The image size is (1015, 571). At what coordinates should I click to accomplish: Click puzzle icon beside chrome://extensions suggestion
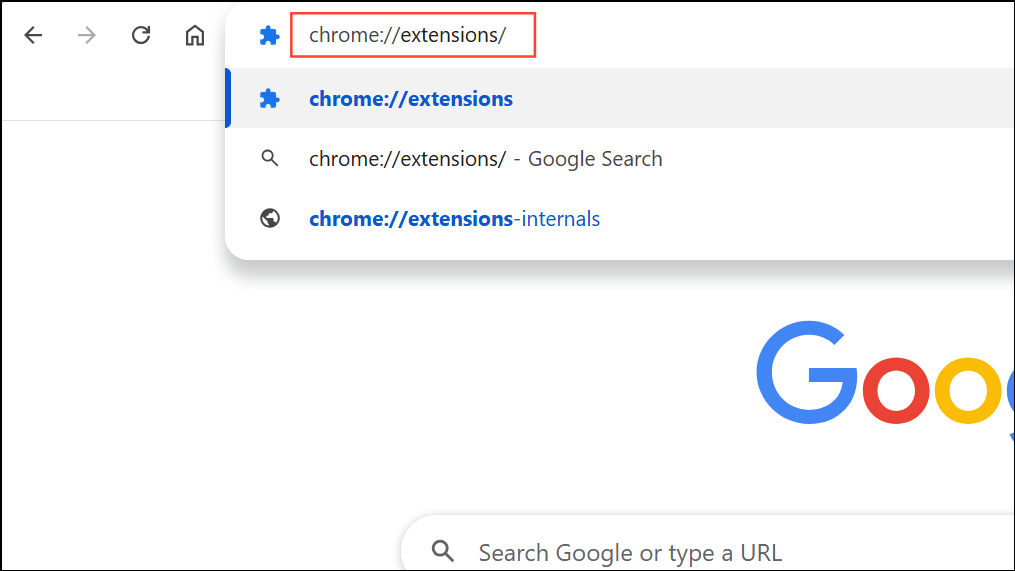click(269, 99)
